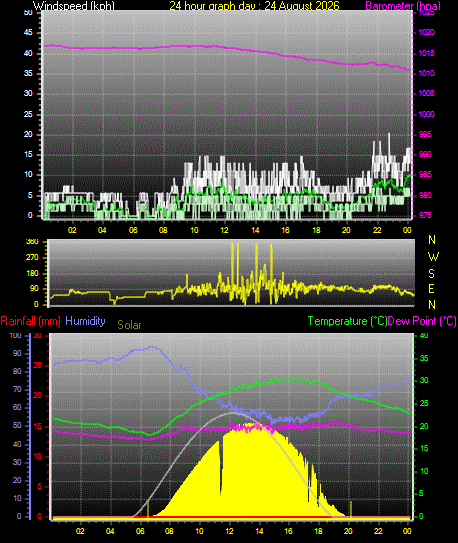Image resolution: width=458 pixels, height=543 pixels.
Task: Select the hour 22 label under windspeed chart
Action: [x=377, y=230]
